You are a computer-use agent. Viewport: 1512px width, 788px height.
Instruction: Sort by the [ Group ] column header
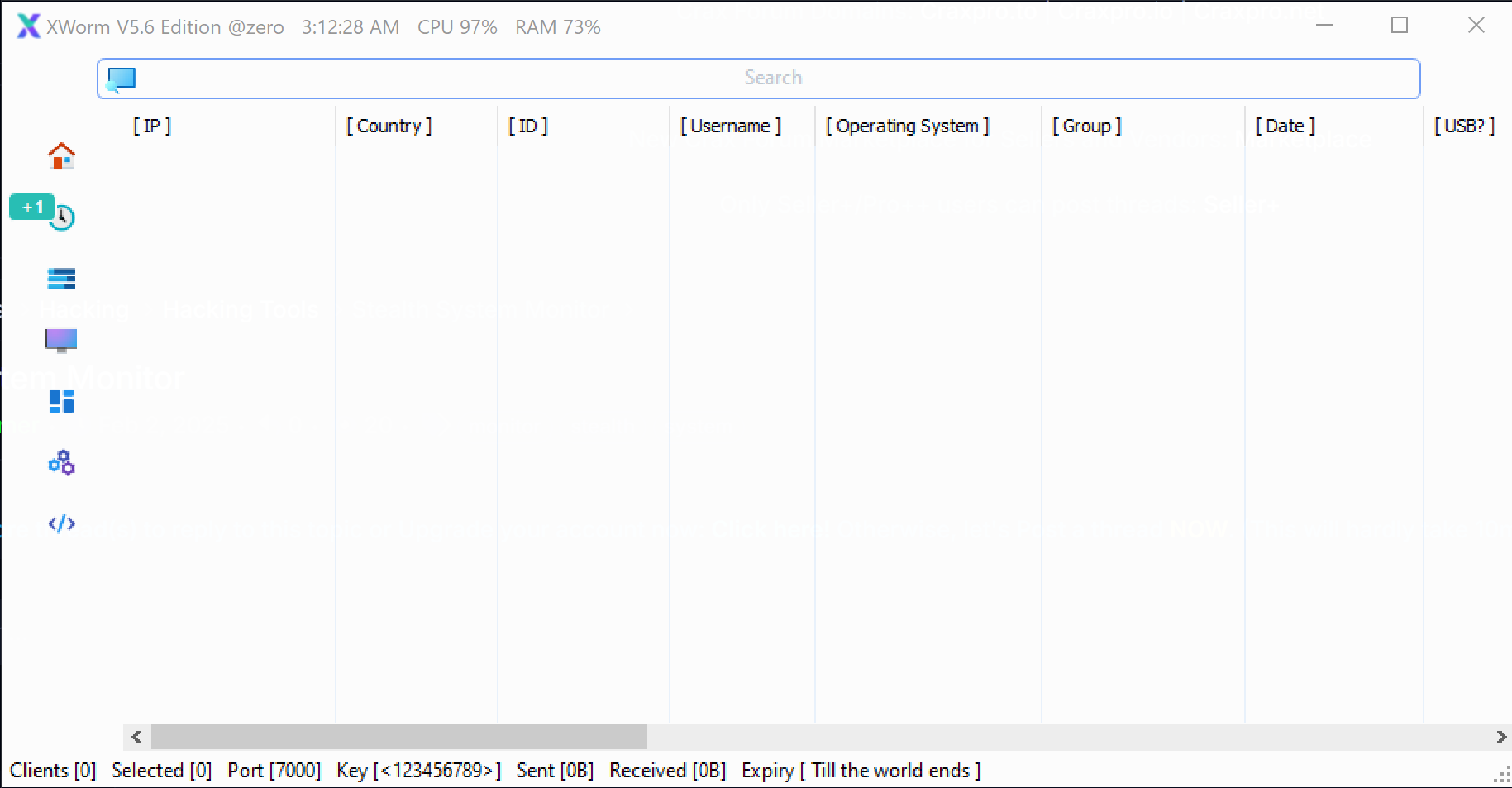click(x=1087, y=126)
